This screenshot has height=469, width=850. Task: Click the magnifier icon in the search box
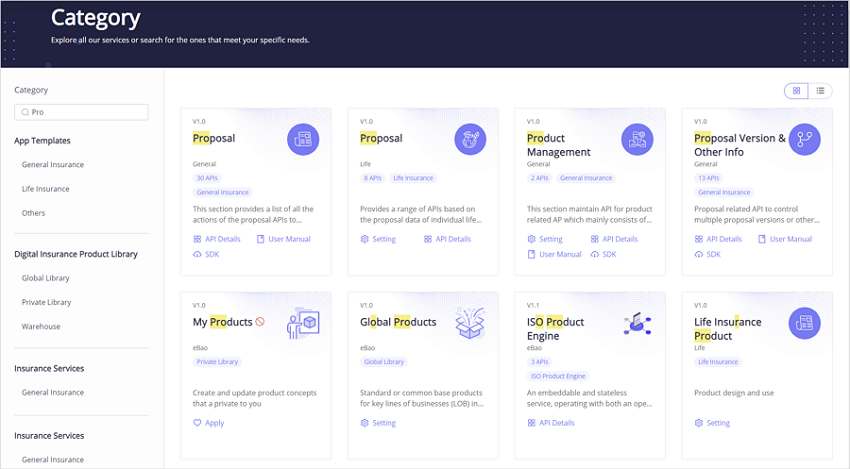point(25,112)
